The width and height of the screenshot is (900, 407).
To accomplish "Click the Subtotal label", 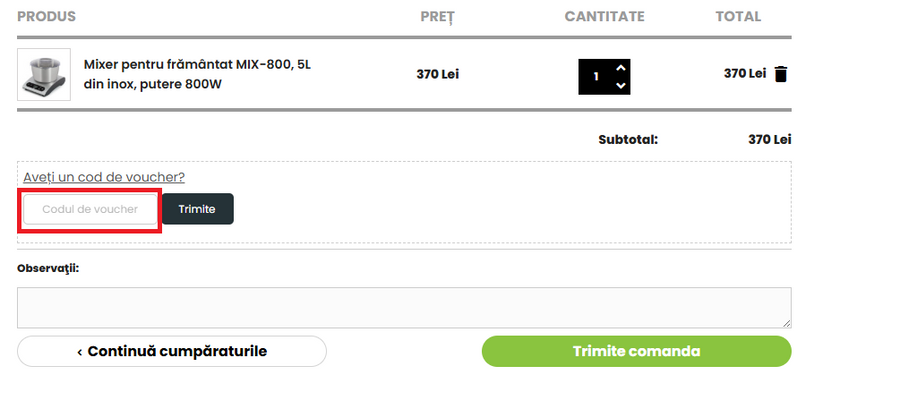I will pyautogui.click(x=628, y=139).
